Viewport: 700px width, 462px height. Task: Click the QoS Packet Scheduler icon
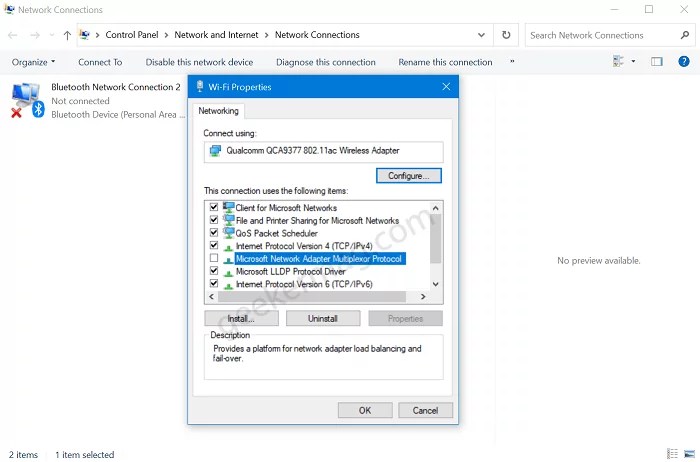tap(229, 233)
